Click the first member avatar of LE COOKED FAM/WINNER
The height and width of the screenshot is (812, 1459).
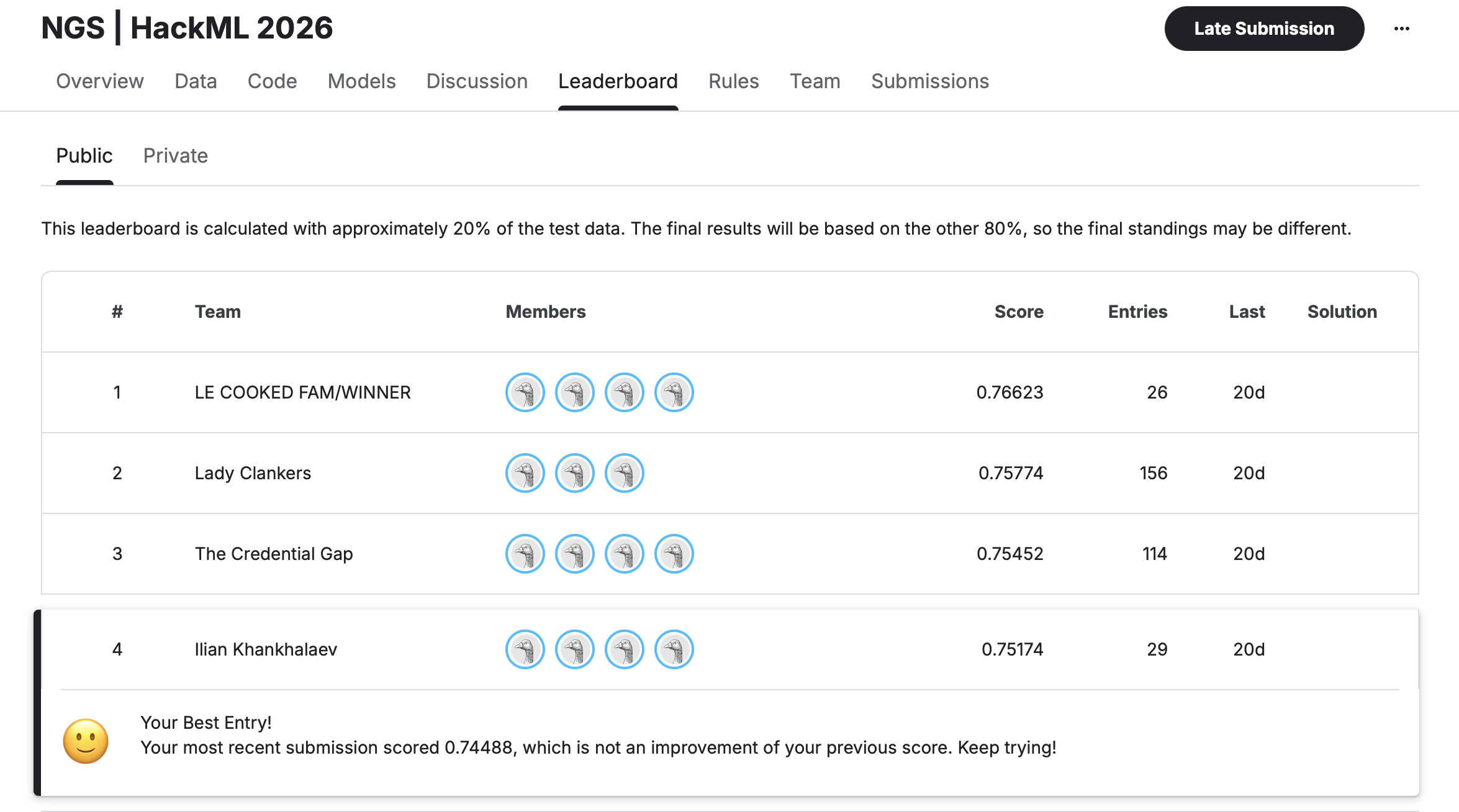(525, 392)
